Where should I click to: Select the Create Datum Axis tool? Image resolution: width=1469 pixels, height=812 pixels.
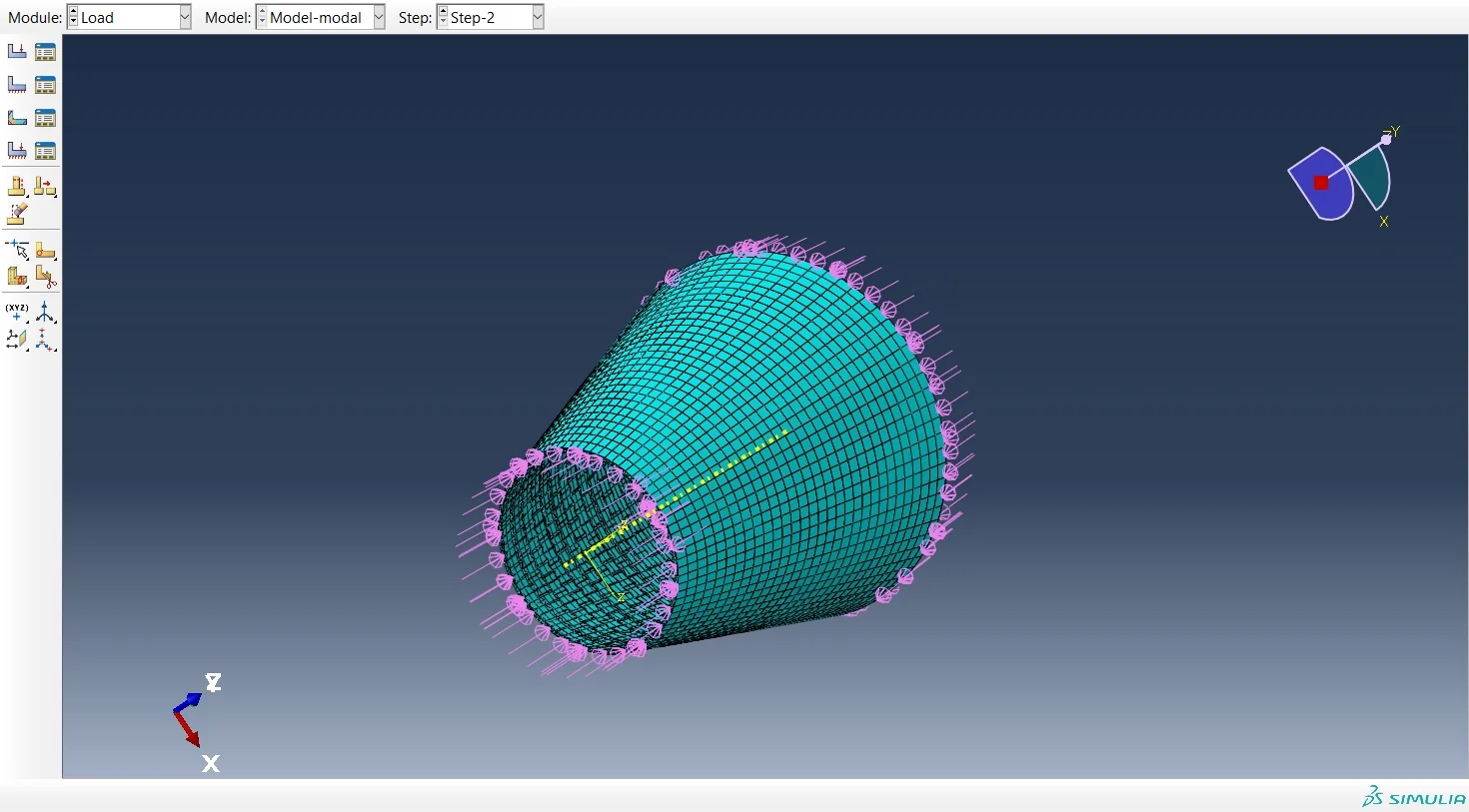(x=45, y=313)
